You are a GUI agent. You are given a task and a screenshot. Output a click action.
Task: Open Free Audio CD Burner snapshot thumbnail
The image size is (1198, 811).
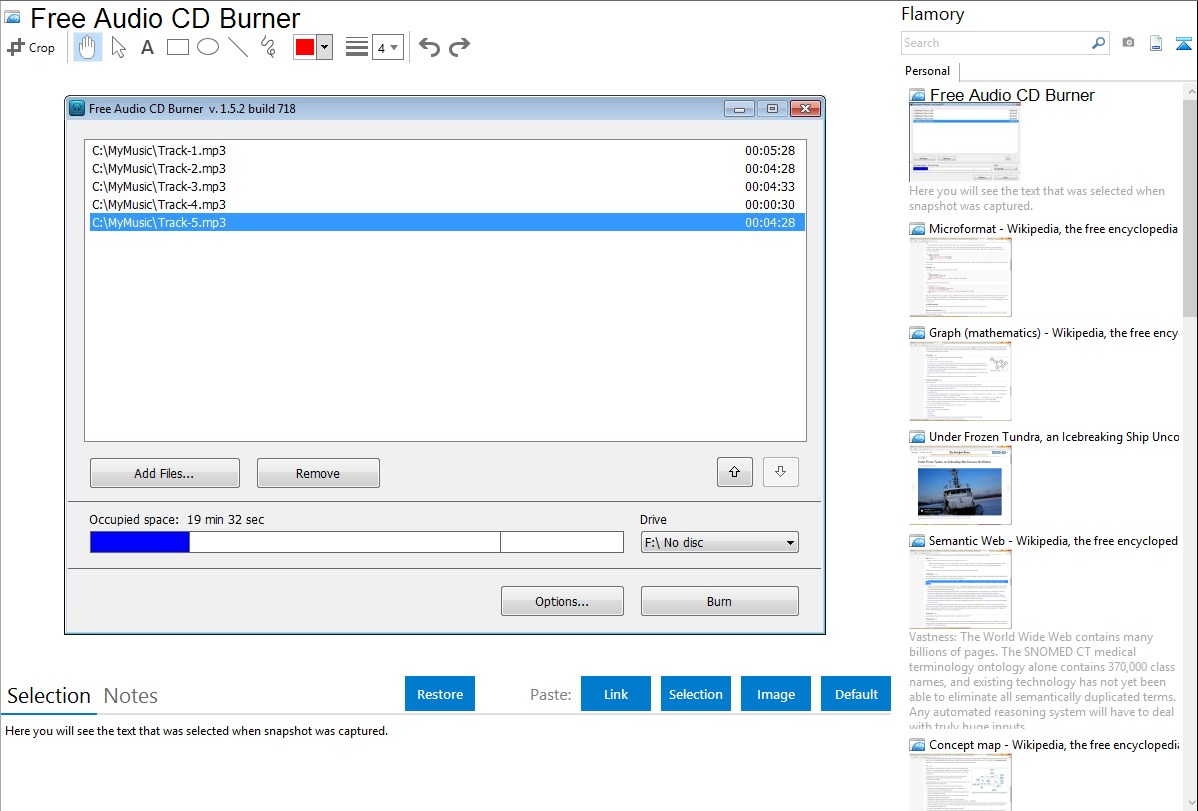point(965,143)
